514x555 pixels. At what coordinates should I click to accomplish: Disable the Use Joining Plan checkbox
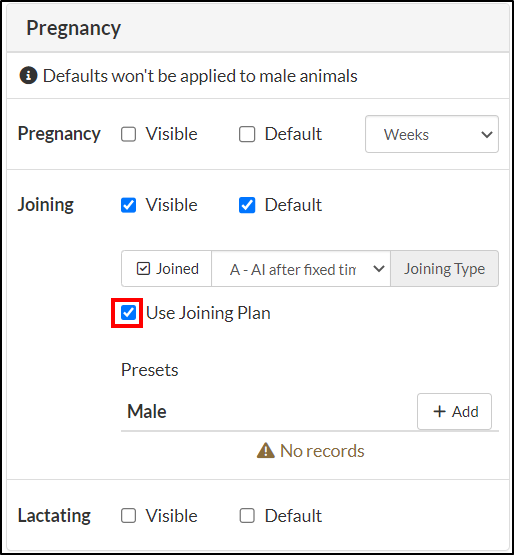128,313
